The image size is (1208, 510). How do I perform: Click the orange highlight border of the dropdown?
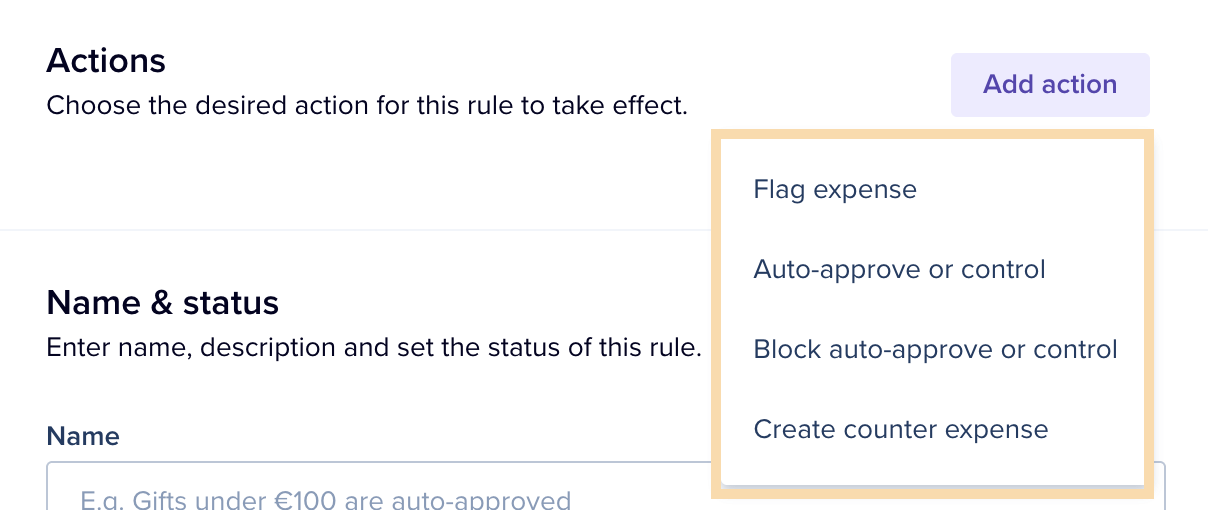(716, 310)
